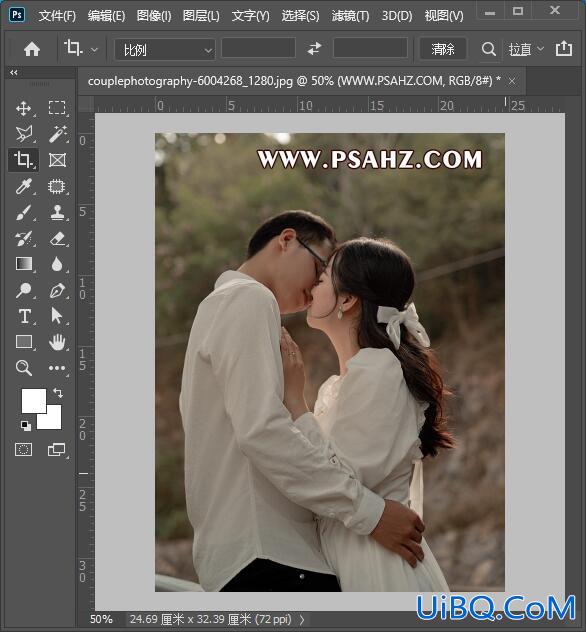
Task: Select the Zoom tool in toolbox
Action: (23, 368)
